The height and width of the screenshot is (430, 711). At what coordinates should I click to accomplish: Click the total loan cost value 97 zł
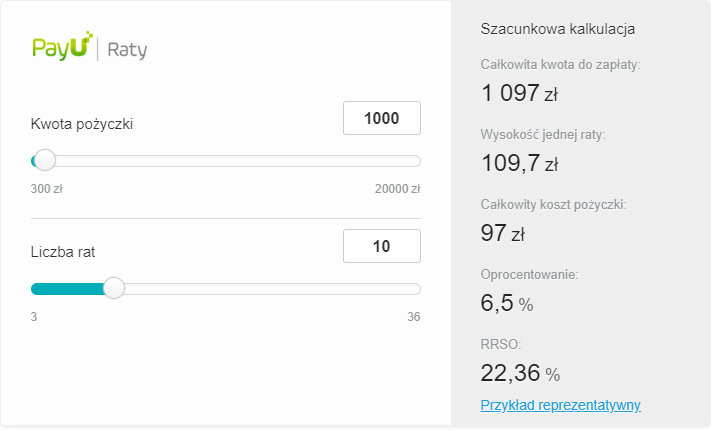(503, 233)
